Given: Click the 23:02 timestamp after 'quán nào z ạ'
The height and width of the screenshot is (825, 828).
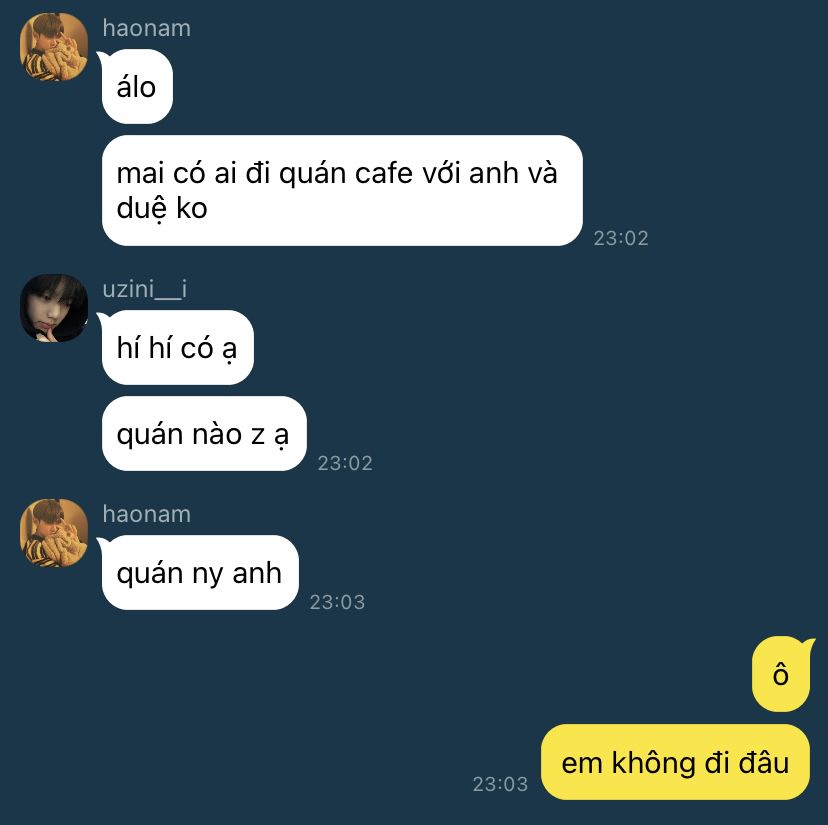Looking at the screenshot, I should pos(345,463).
